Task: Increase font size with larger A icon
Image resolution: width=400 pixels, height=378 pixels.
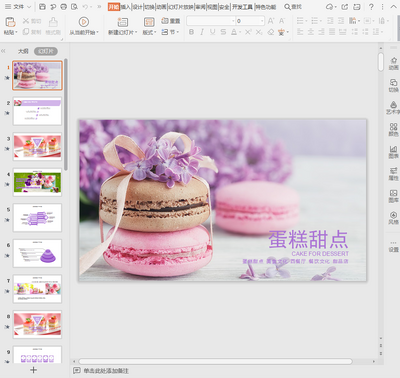Action: coord(271,21)
